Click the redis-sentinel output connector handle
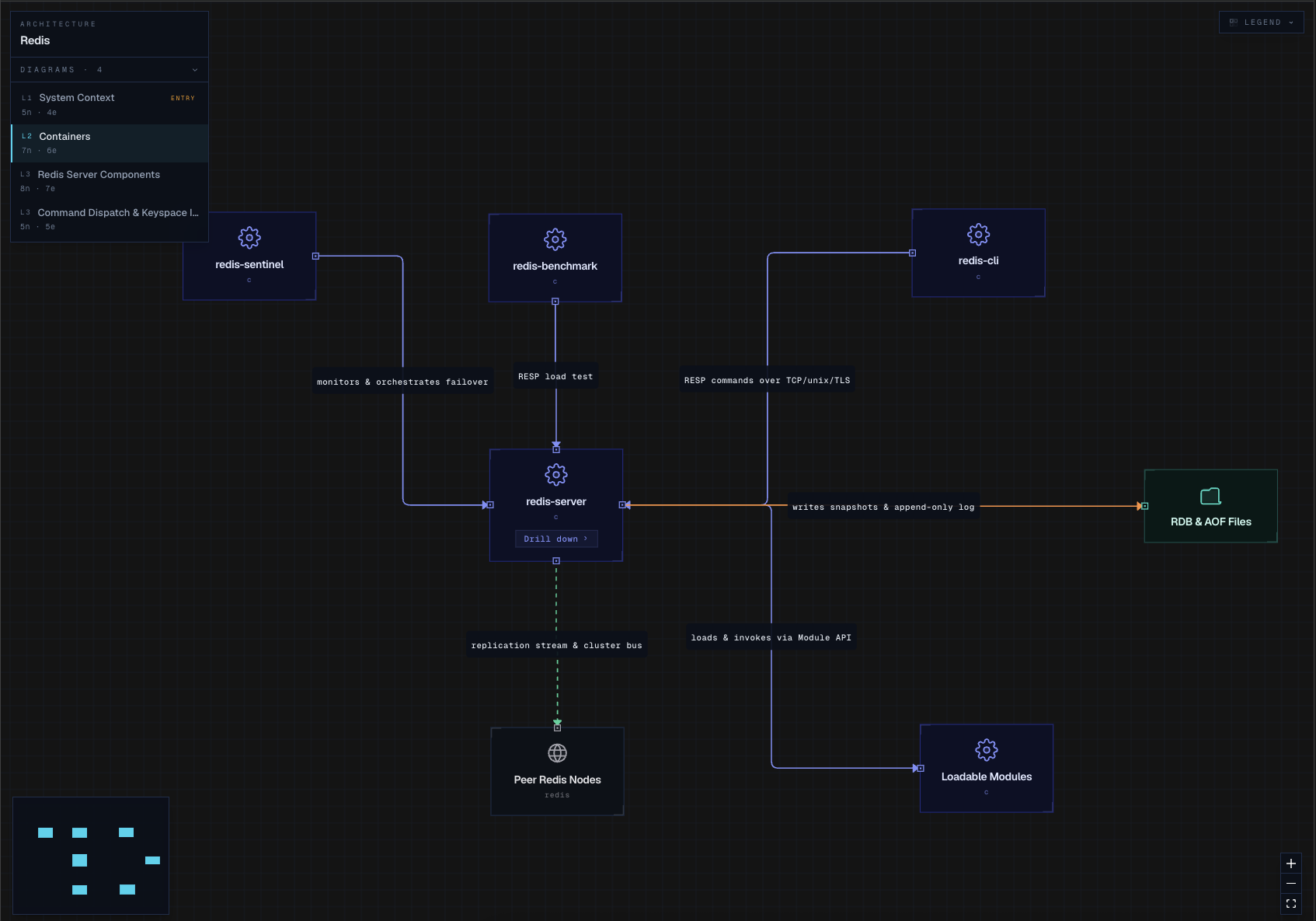Screen dimensions: 1316x921 coord(315,256)
